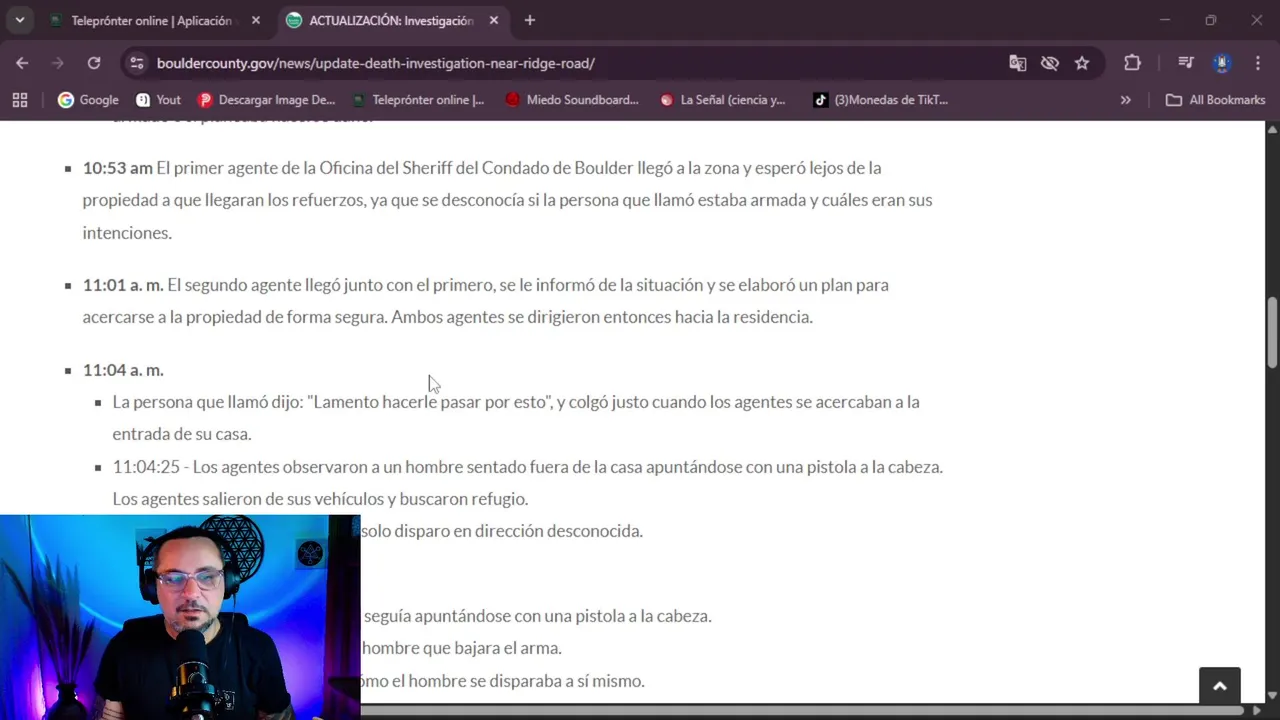1280x720 pixels.
Task: Click the vertical page scrollbar thumb
Action: (1272, 332)
